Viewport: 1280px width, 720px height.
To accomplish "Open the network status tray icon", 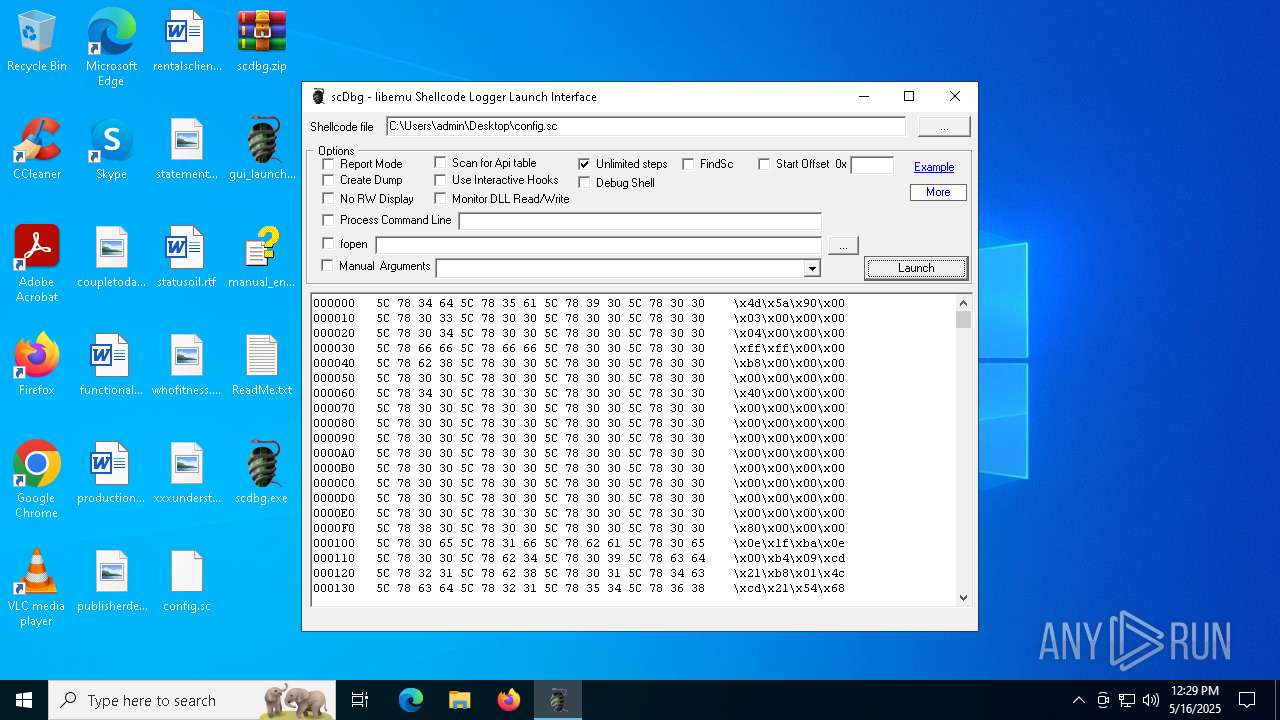I will point(1127,700).
